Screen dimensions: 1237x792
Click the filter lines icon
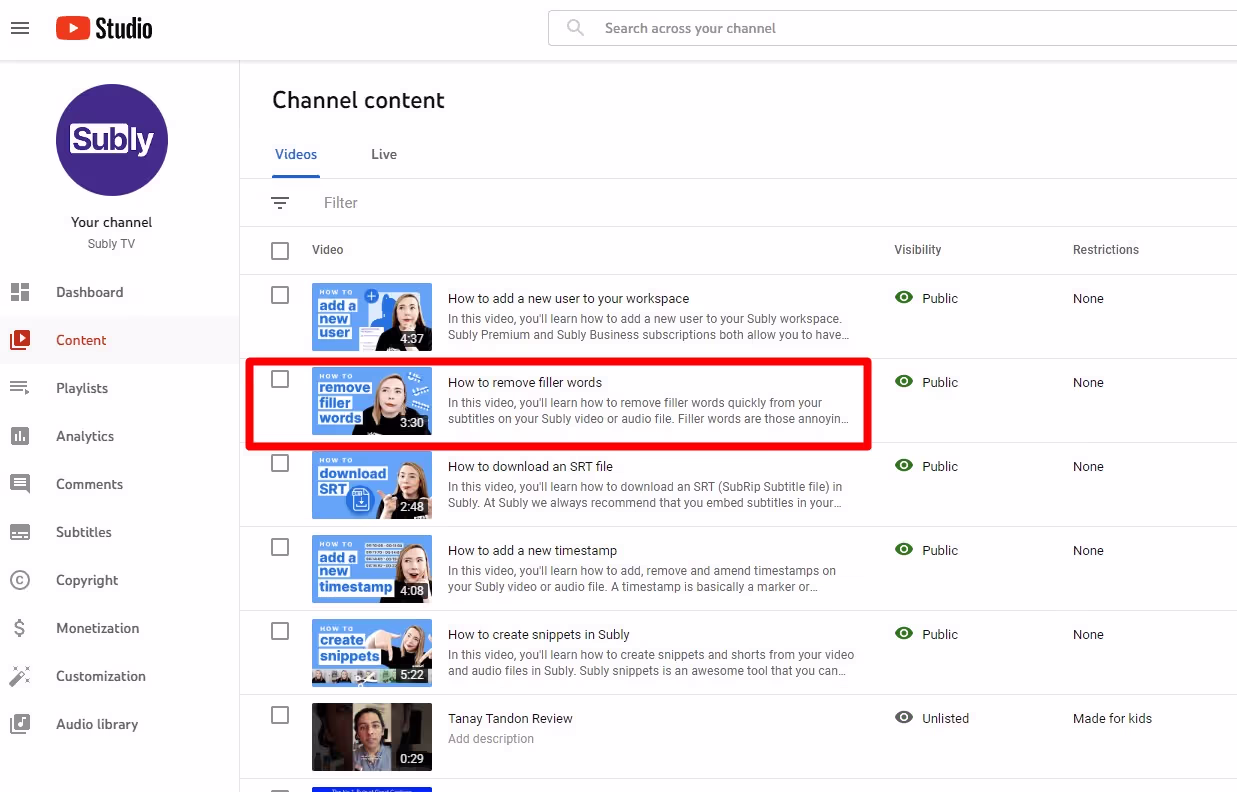coord(280,203)
